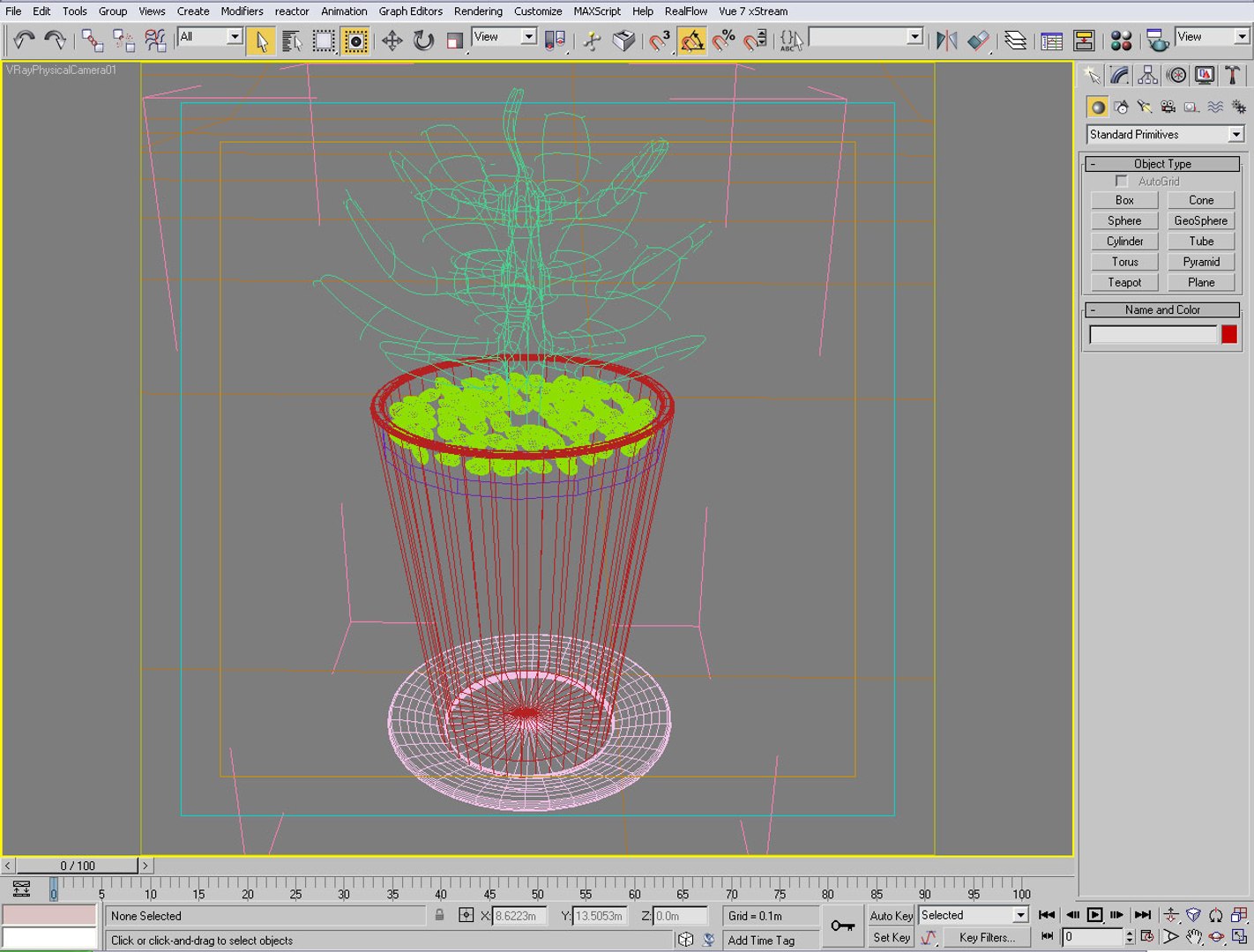Screen dimensions: 1254x952
Task: Open the Graph Editors menu
Action: click(x=411, y=11)
